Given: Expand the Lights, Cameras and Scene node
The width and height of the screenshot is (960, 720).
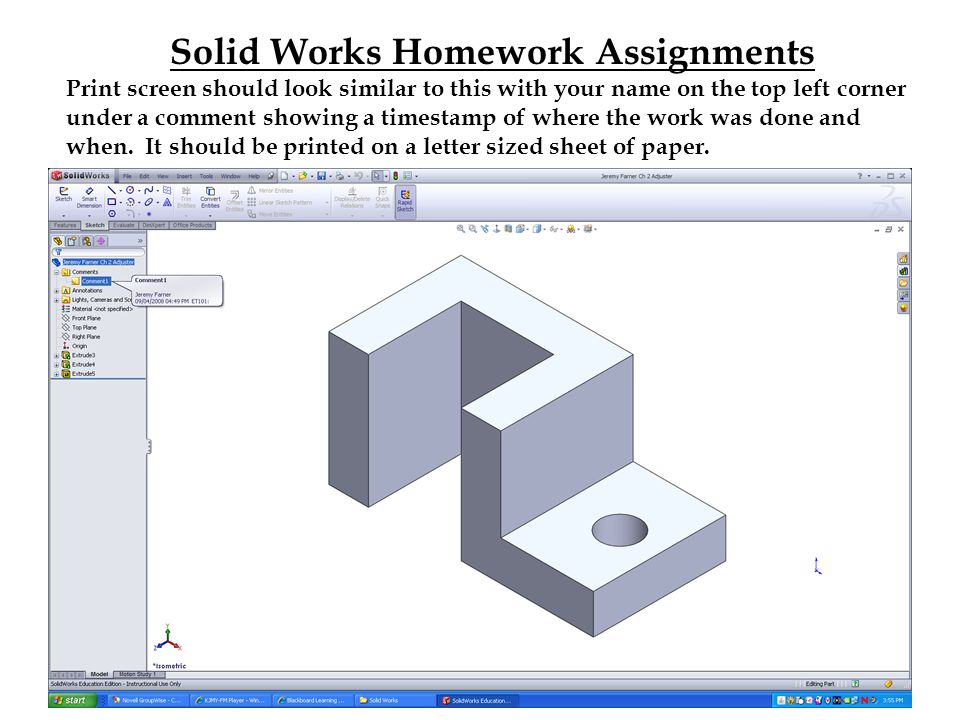Looking at the screenshot, I should point(56,300).
